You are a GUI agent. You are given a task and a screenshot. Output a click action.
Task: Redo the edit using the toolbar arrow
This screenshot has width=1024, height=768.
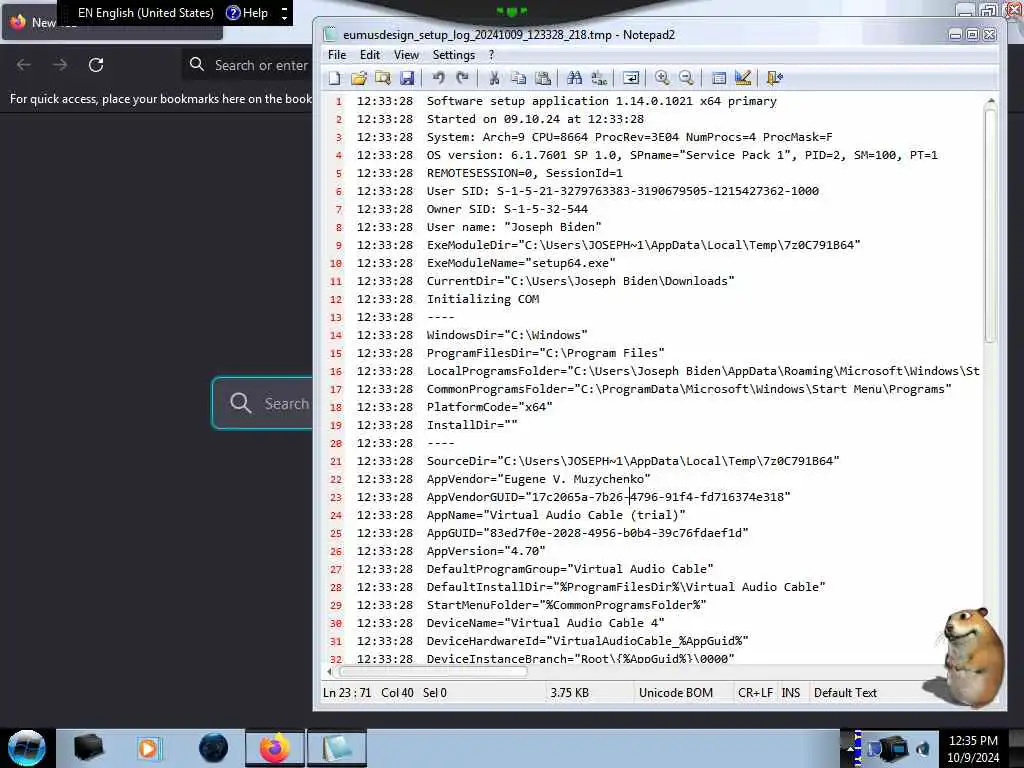(462, 78)
